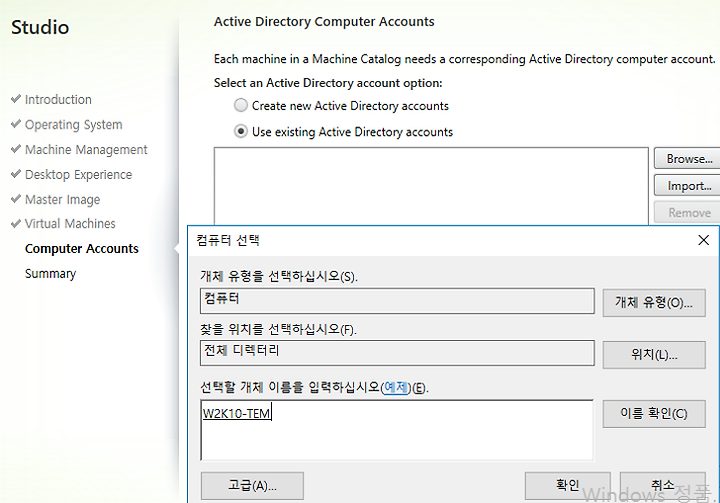The height and width of the screenshot is (503, 720).
Task: Go to Operating System step
Action: click(73, 124)
